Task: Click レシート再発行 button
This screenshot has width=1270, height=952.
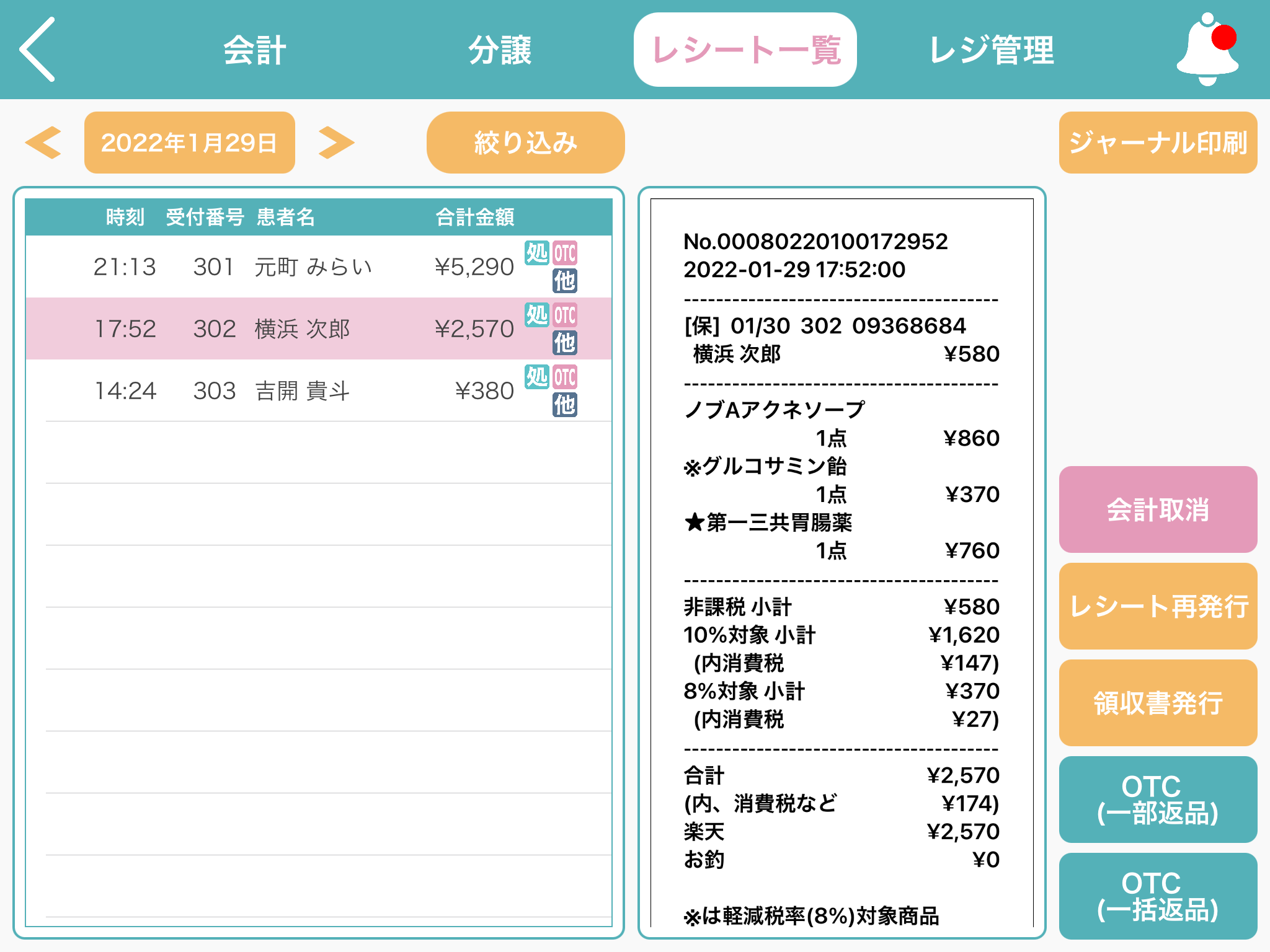Action: click(1158, 606)
